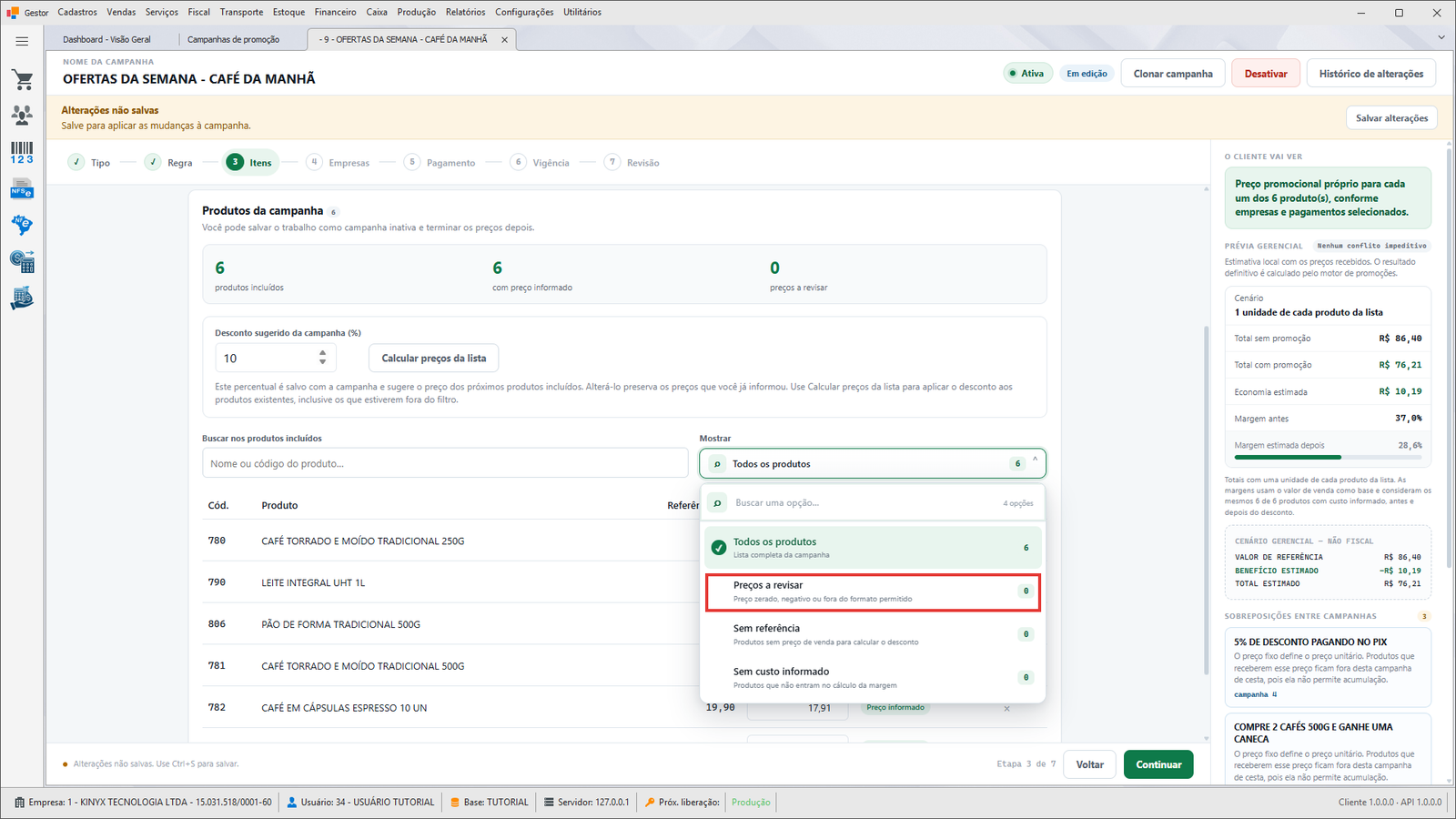Open the Cadastros menu
This screenshot has width=1456, height=819.
[77, 12]
